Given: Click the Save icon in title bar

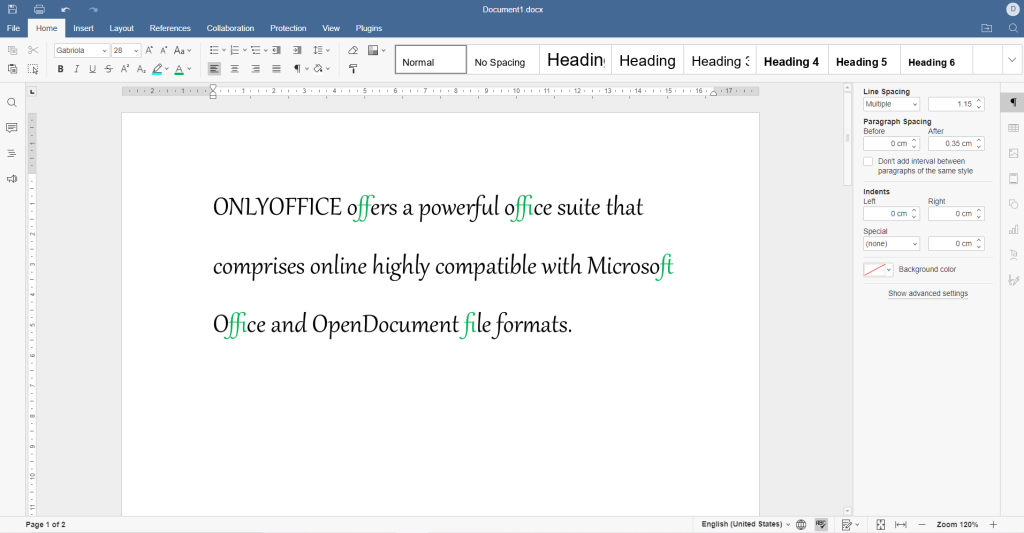Looking at the screenshot, I should (12, 9).
